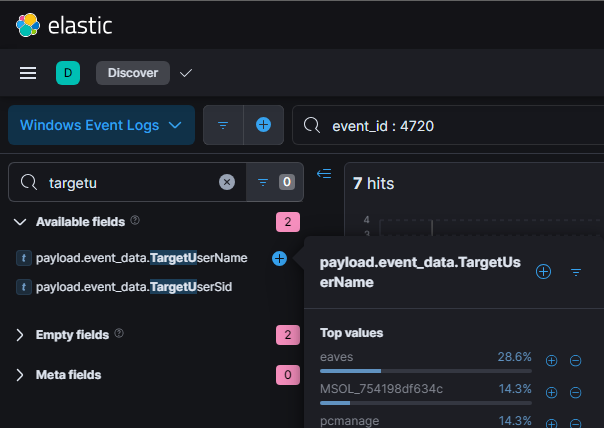Open Windows Event Logs data view dropdown
This screenshot has width=604, height=428.
(101, 125)
